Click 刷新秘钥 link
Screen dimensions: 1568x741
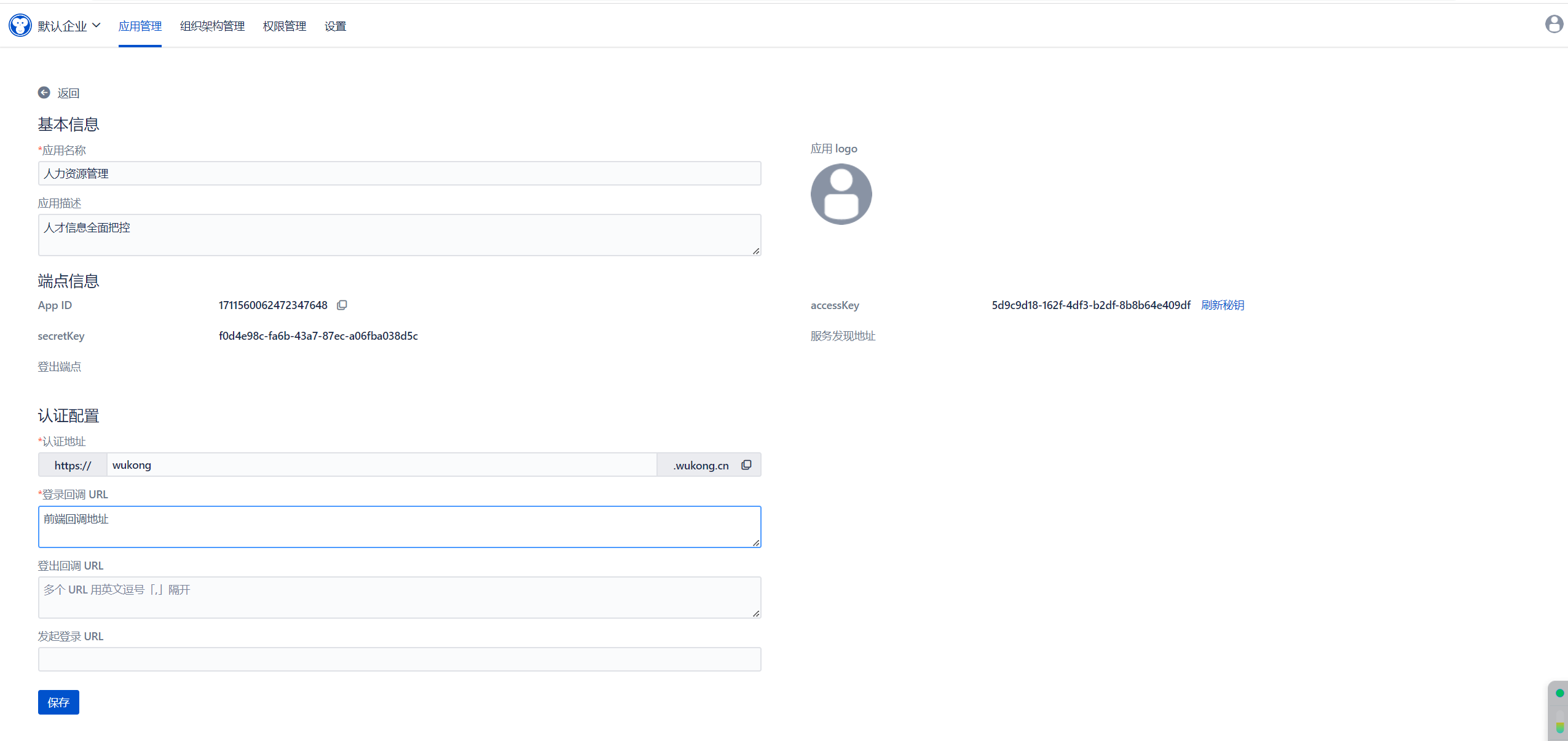pos(1222,305)
